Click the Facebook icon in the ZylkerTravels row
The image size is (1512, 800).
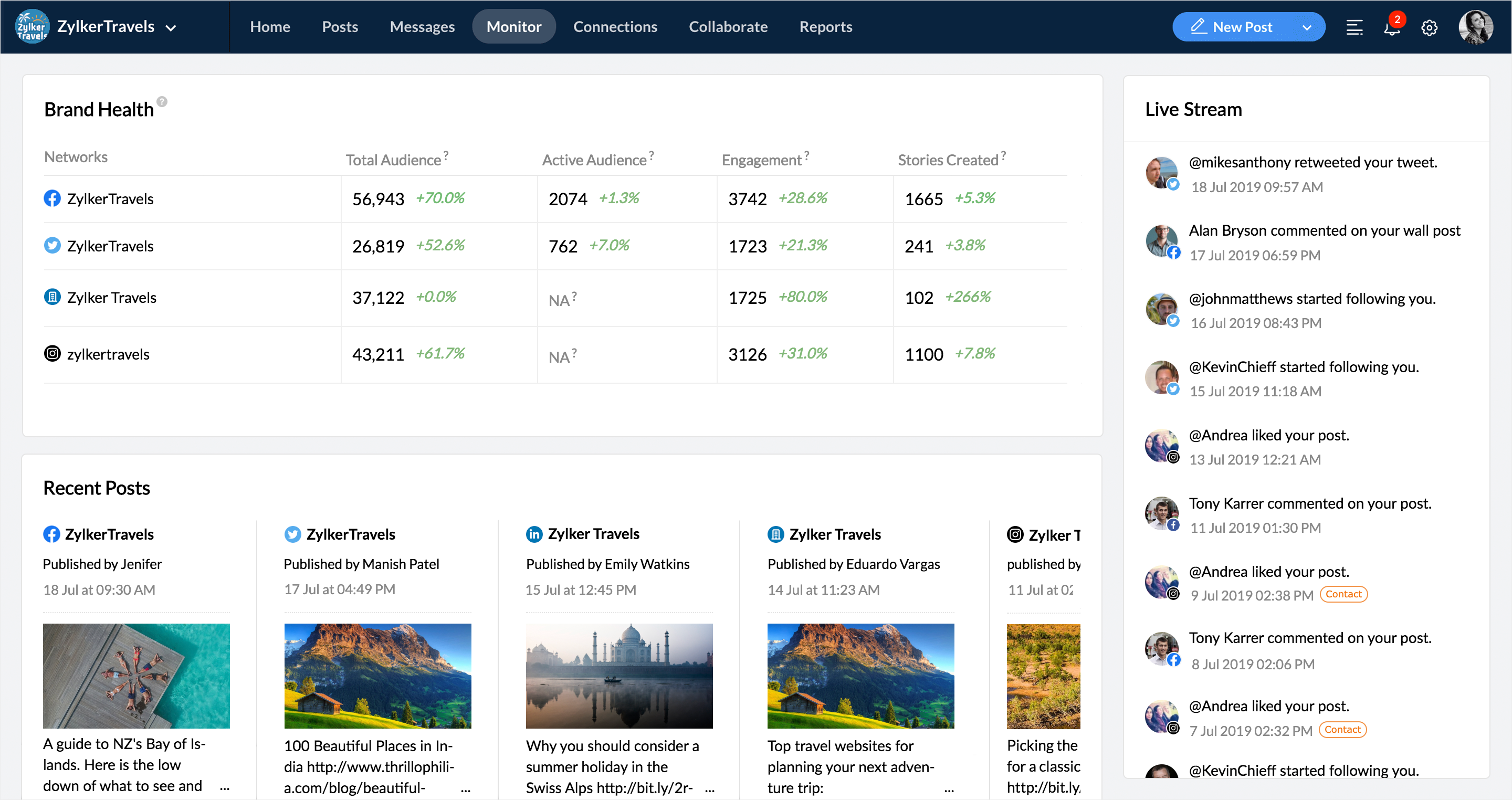click(x=52, y=198)
